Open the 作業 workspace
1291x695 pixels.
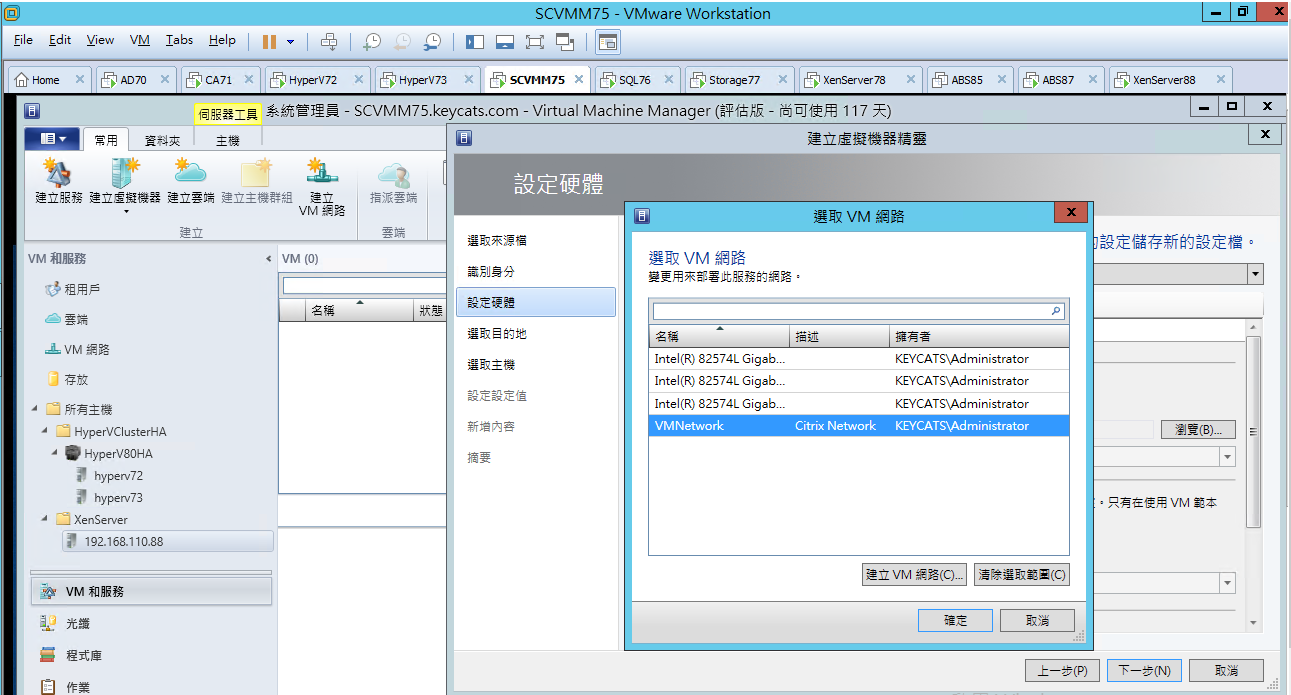click(x=151, y=687)
